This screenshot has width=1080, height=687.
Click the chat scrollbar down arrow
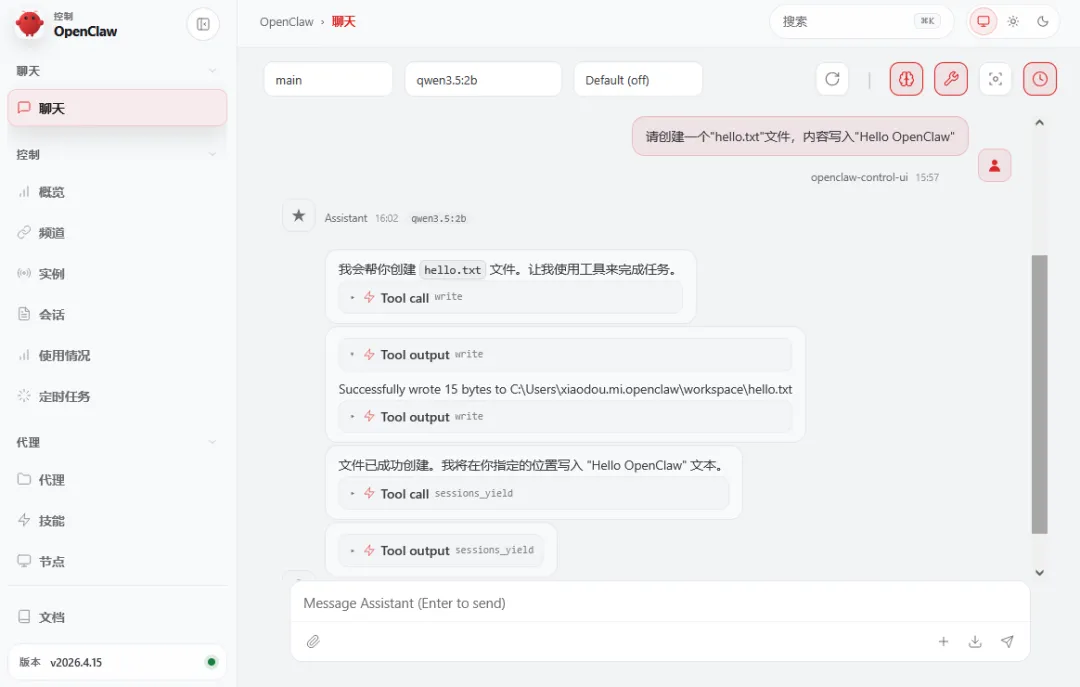tap(1039, 573)
